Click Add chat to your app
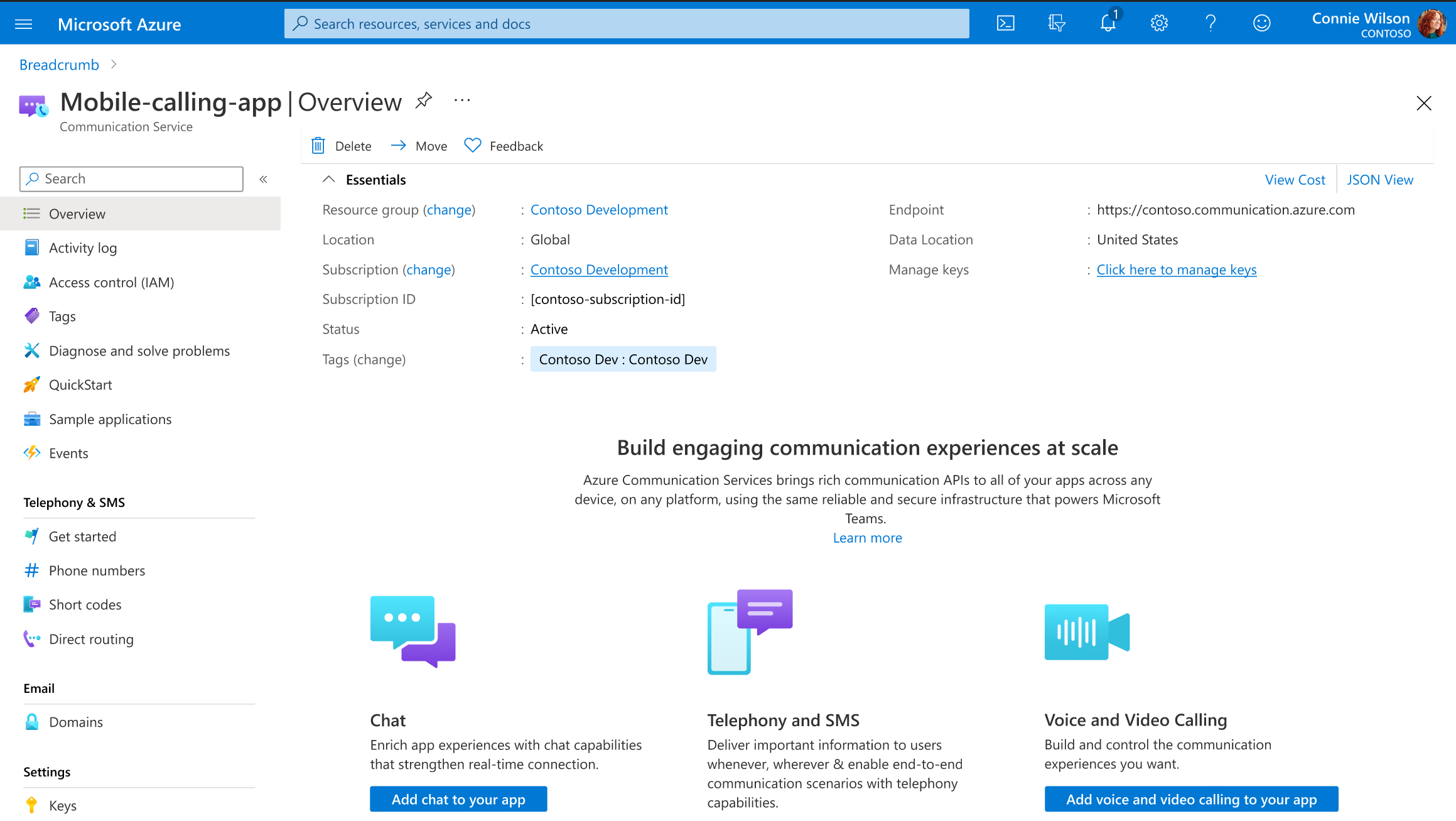 (x=458, y=799)
